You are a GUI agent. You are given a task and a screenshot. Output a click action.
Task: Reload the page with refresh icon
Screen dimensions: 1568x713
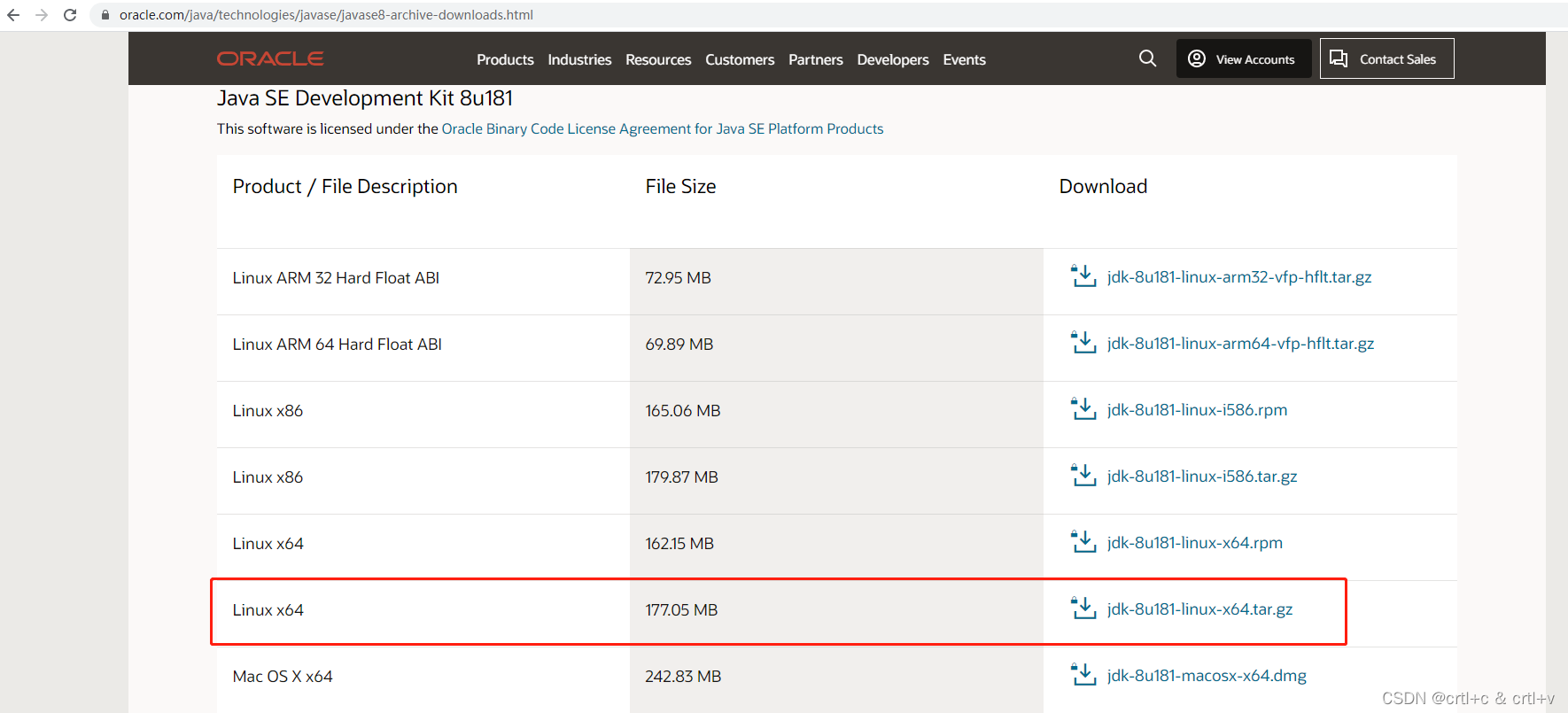tap(70, 15)
